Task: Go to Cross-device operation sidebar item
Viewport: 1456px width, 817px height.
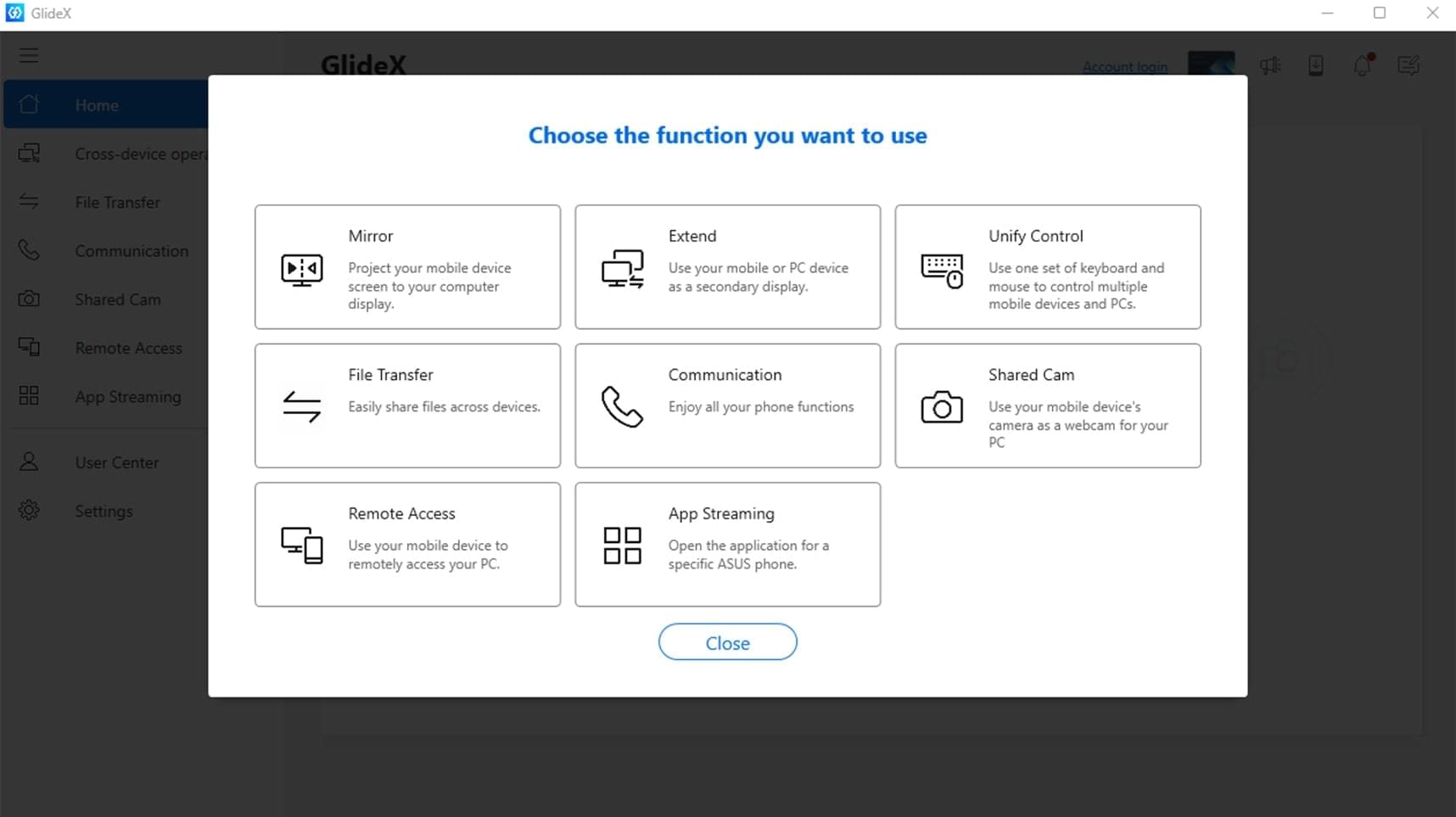Action: tap(127, 154)
